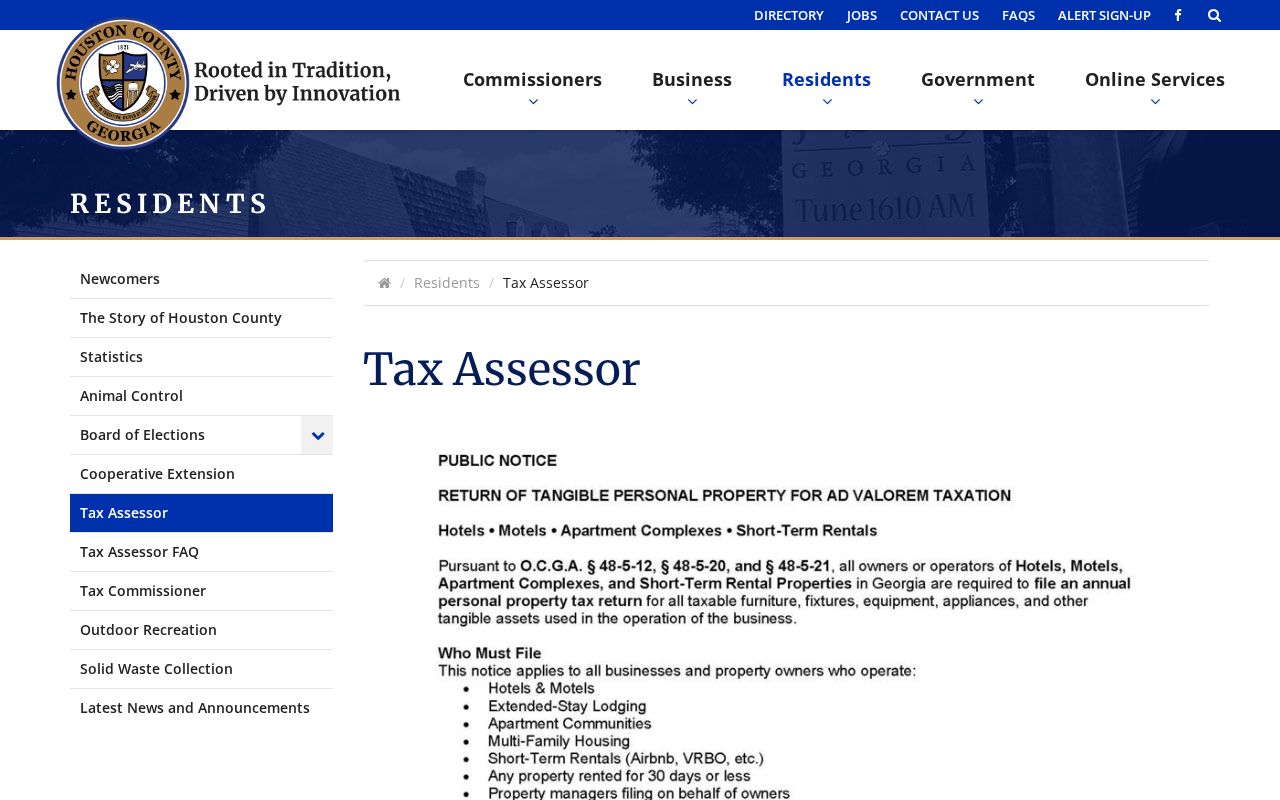Go to home via breadcrumb house icon

[x=384, y=283]
